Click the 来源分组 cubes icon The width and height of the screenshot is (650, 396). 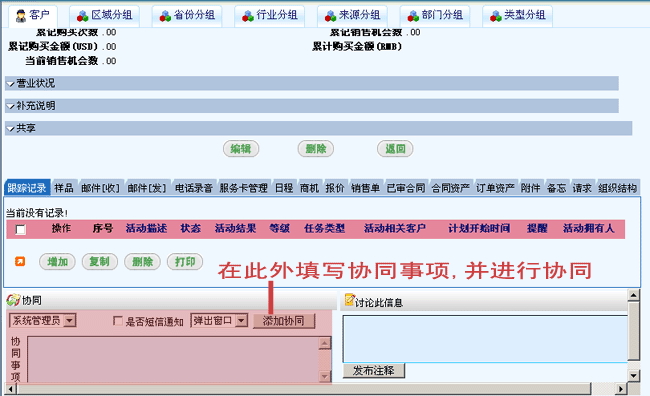330,16
